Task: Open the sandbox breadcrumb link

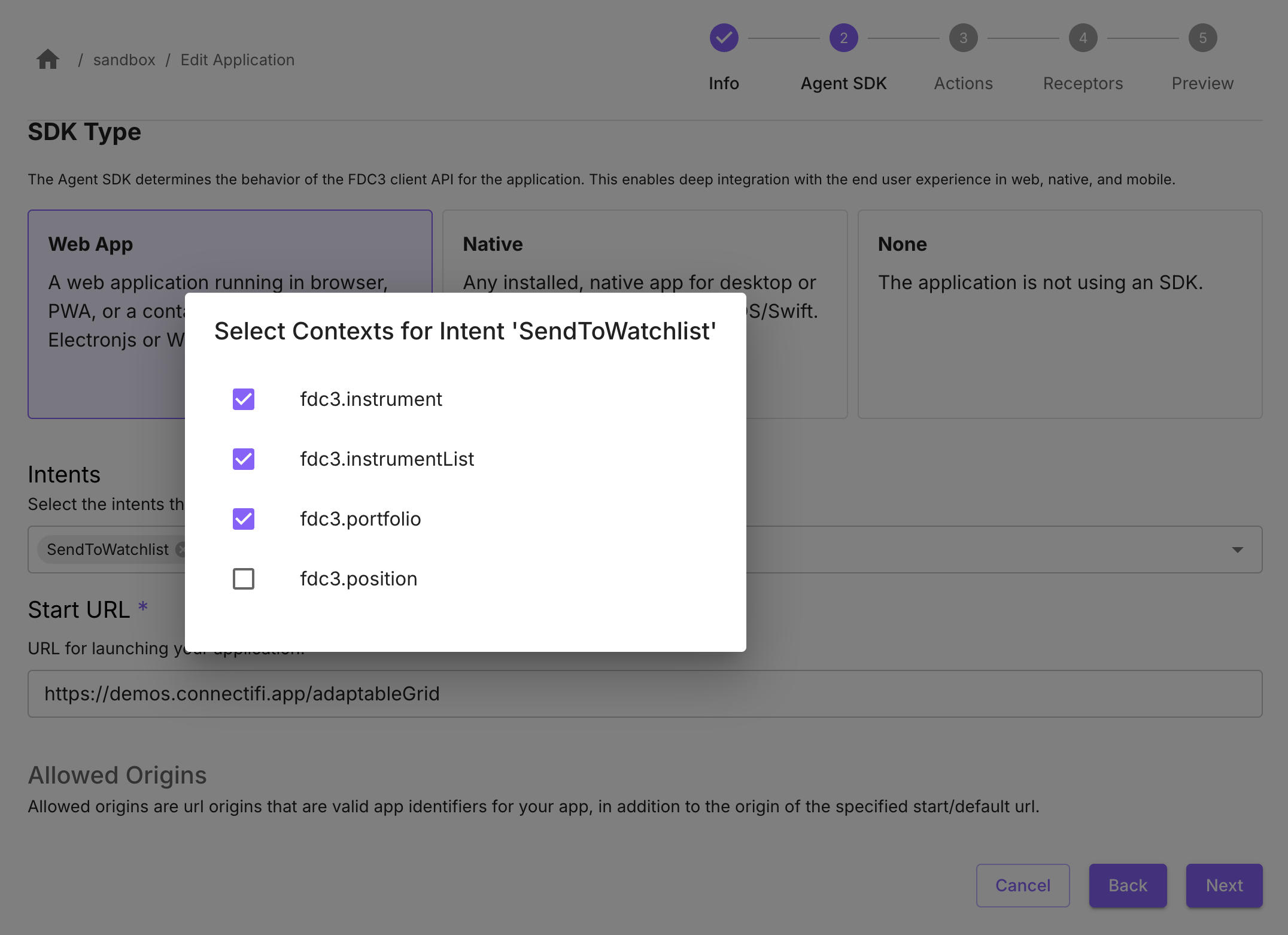Action: coord(124,60)
